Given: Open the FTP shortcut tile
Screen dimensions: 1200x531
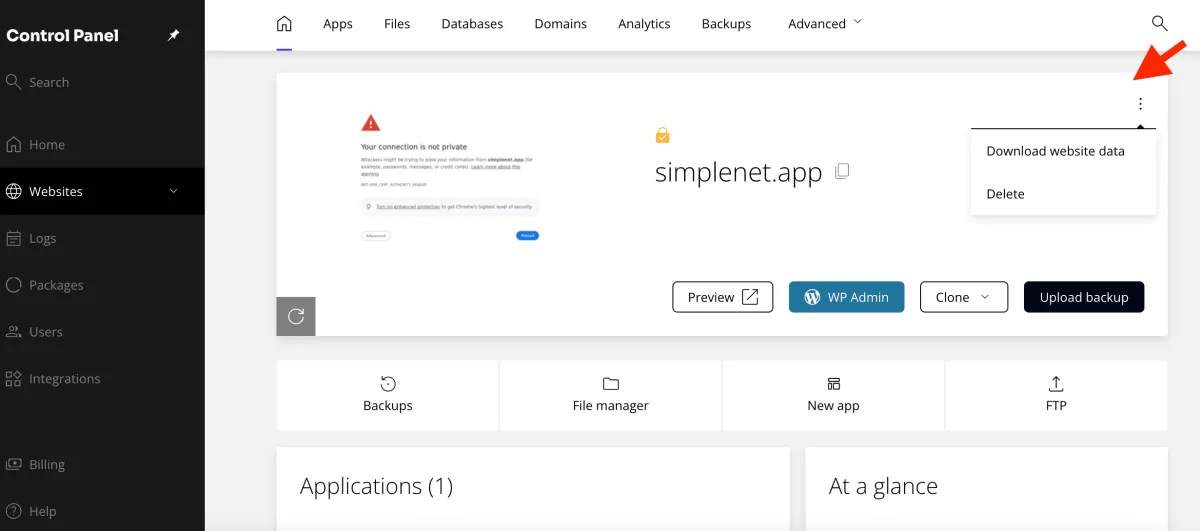Looking at the screenshot, I should tap(1056, 395).
